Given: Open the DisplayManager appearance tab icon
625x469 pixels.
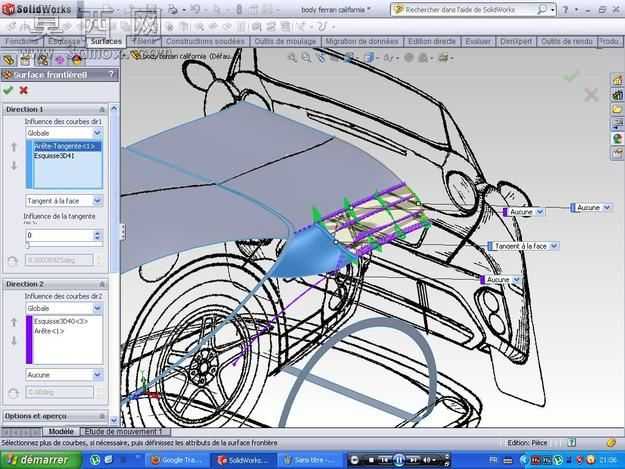Looking at the screenshot, I should coord(77,60).
